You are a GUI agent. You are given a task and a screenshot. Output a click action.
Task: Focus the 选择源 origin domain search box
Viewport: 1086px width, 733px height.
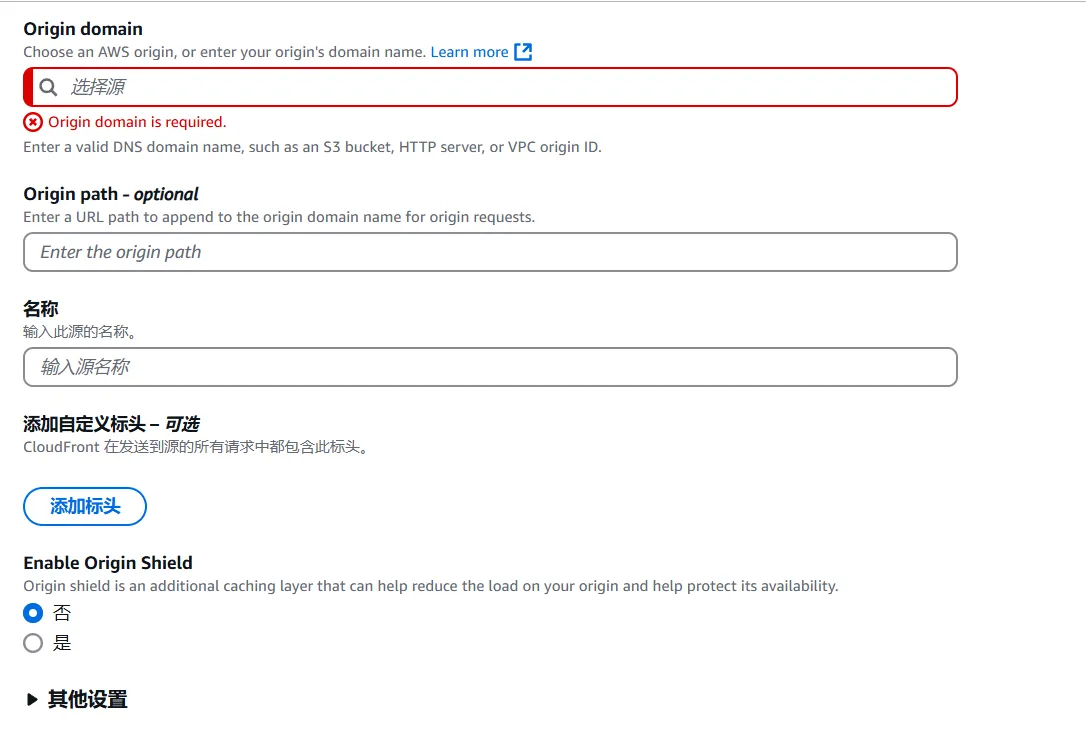(500, 87)
